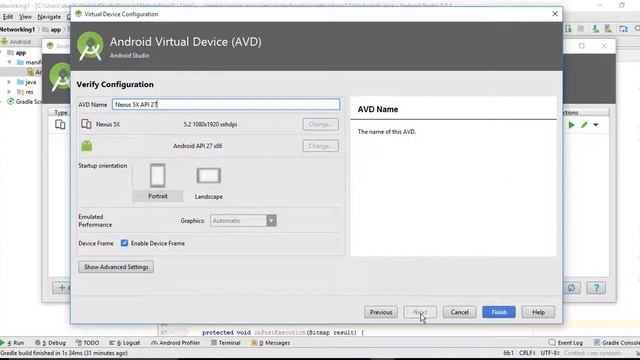Select the app module in project tree
640x360 pixels.
(x=16, y=53)
